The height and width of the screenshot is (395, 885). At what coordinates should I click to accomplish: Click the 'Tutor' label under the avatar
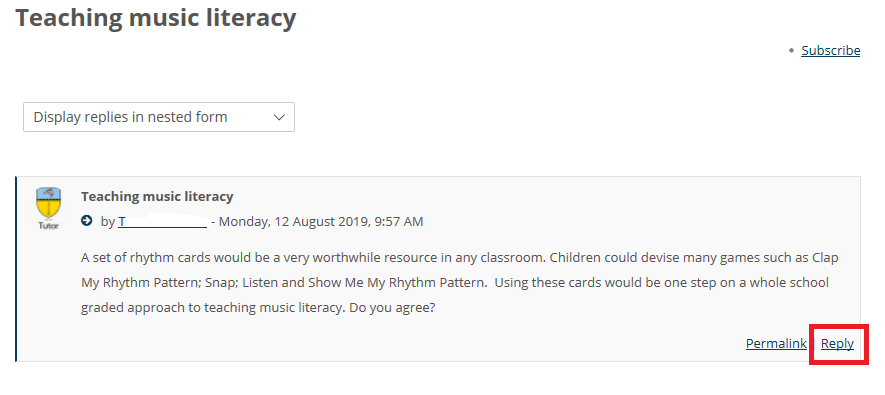coord(49,226)
